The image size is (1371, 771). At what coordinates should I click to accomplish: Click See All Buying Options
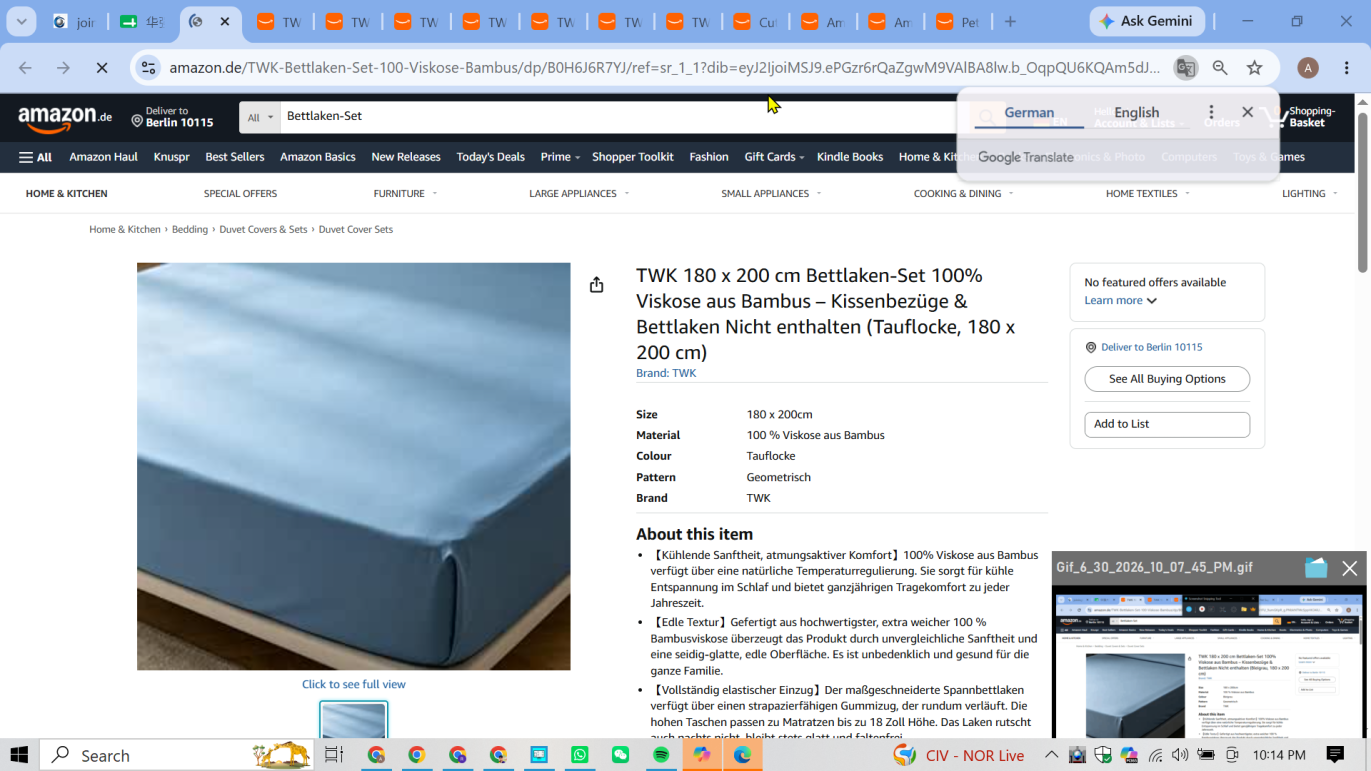pos(1167,379)
